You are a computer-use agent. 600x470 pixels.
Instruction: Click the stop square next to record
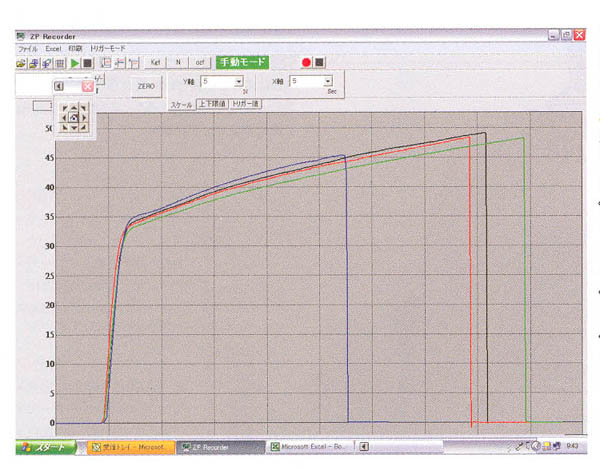[x=320, y=62]
